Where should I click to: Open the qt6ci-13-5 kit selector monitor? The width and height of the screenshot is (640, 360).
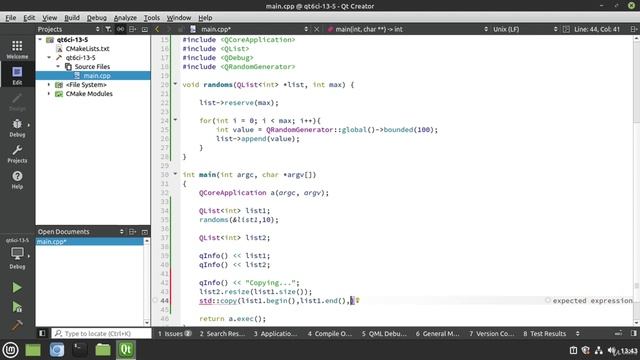[17, 254]
